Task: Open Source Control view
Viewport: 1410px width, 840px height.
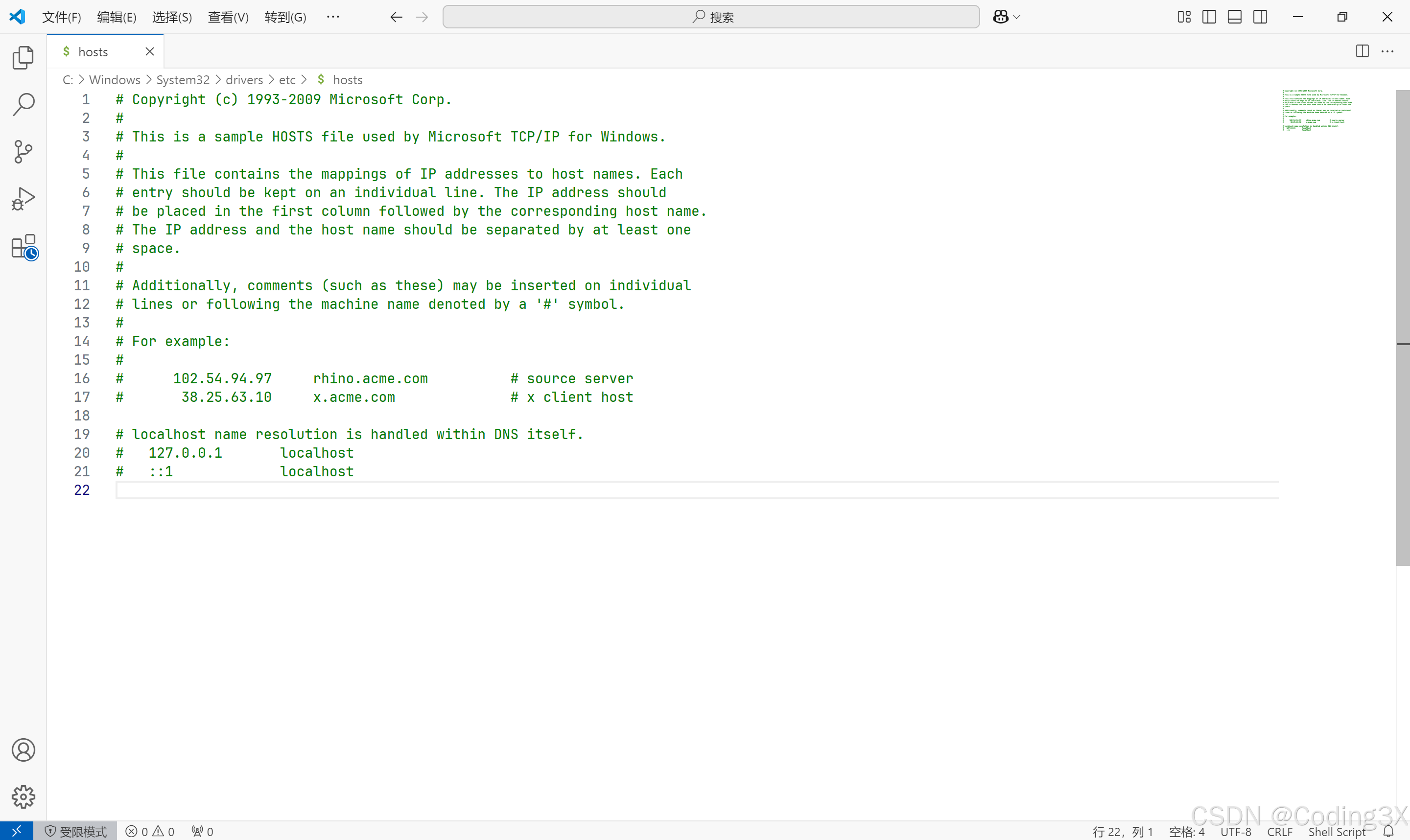Action: [x=23, y=152]
